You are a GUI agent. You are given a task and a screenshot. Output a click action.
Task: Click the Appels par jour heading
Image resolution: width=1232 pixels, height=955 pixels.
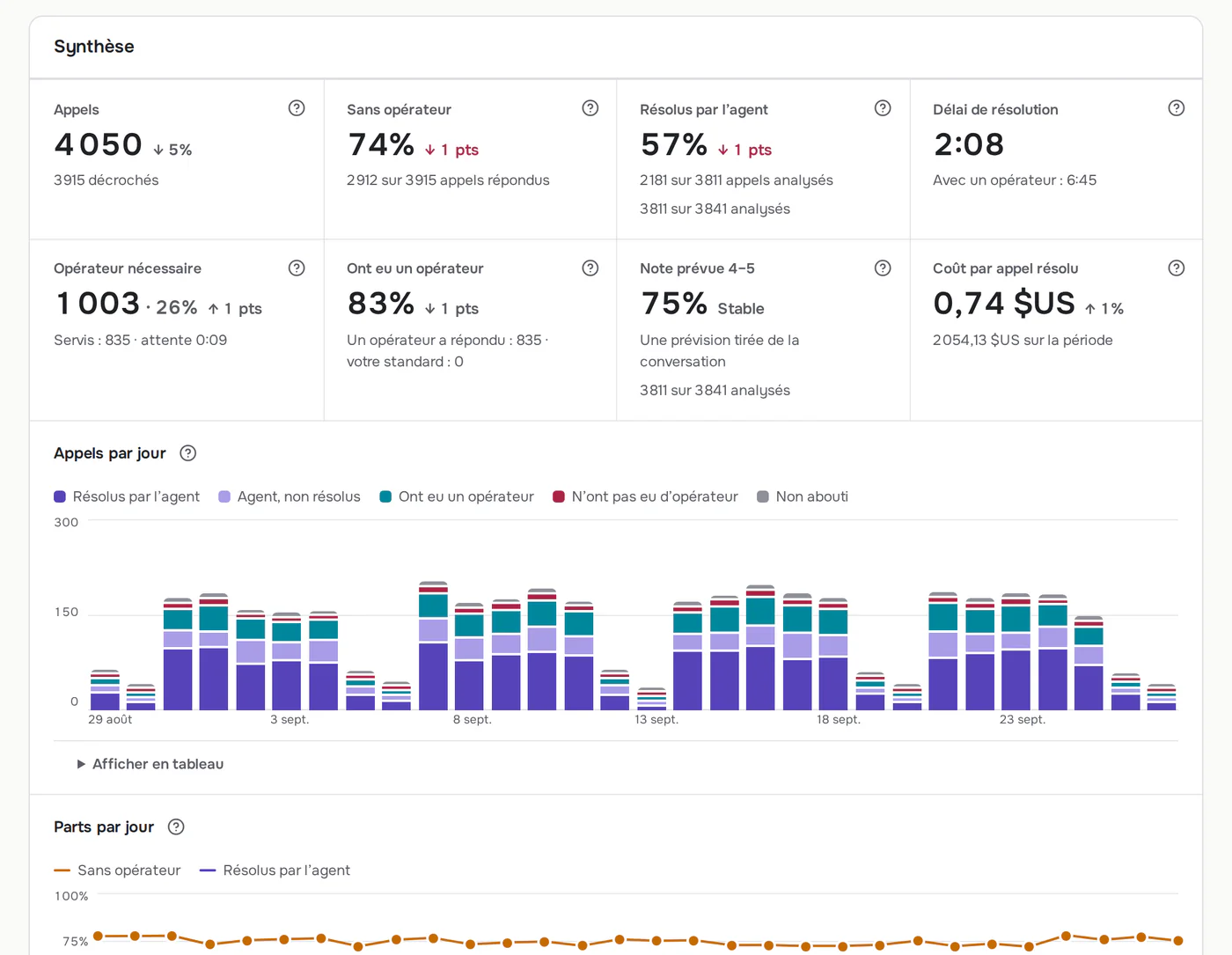click(x=110, y=453)
